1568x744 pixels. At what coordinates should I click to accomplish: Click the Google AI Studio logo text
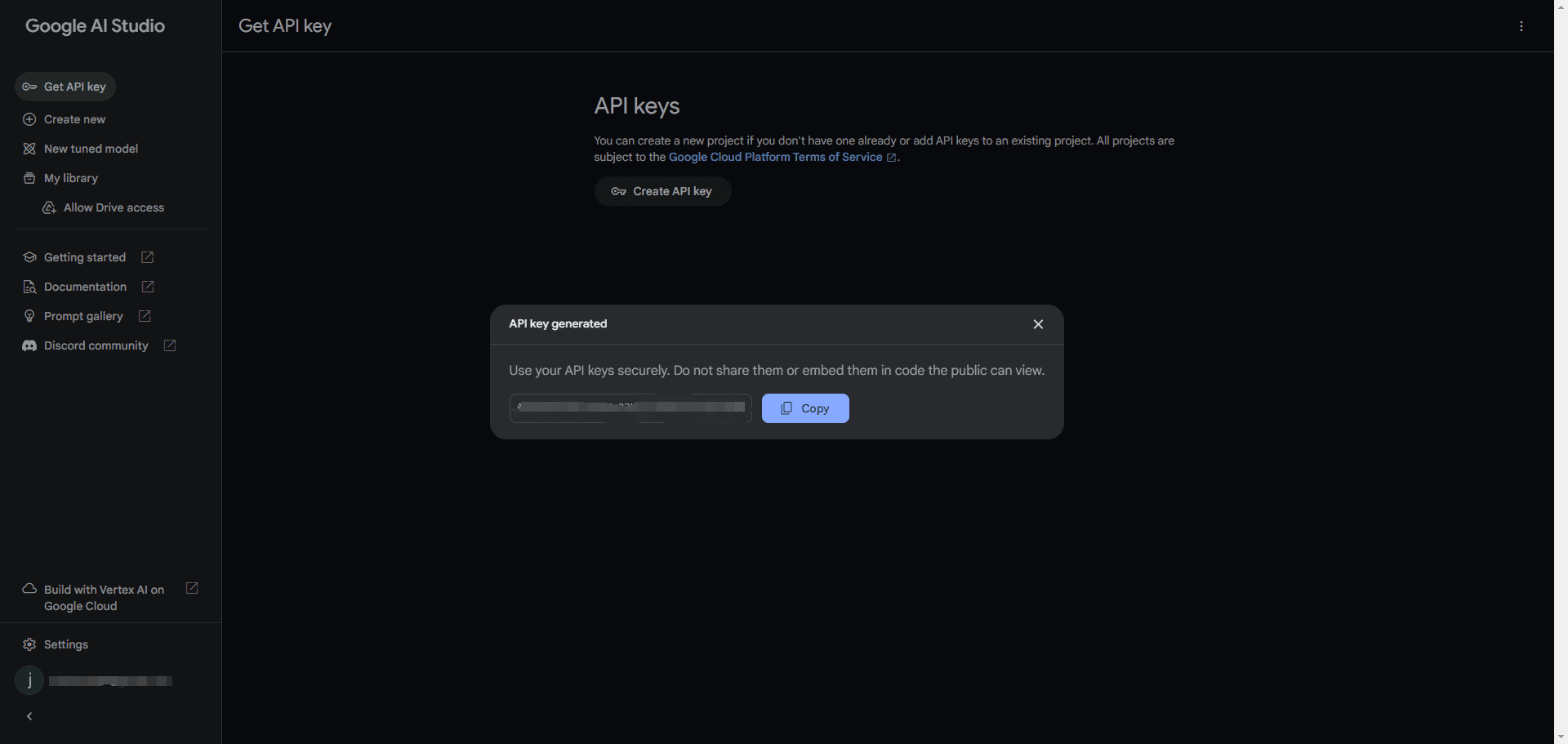tap(95, 26)
